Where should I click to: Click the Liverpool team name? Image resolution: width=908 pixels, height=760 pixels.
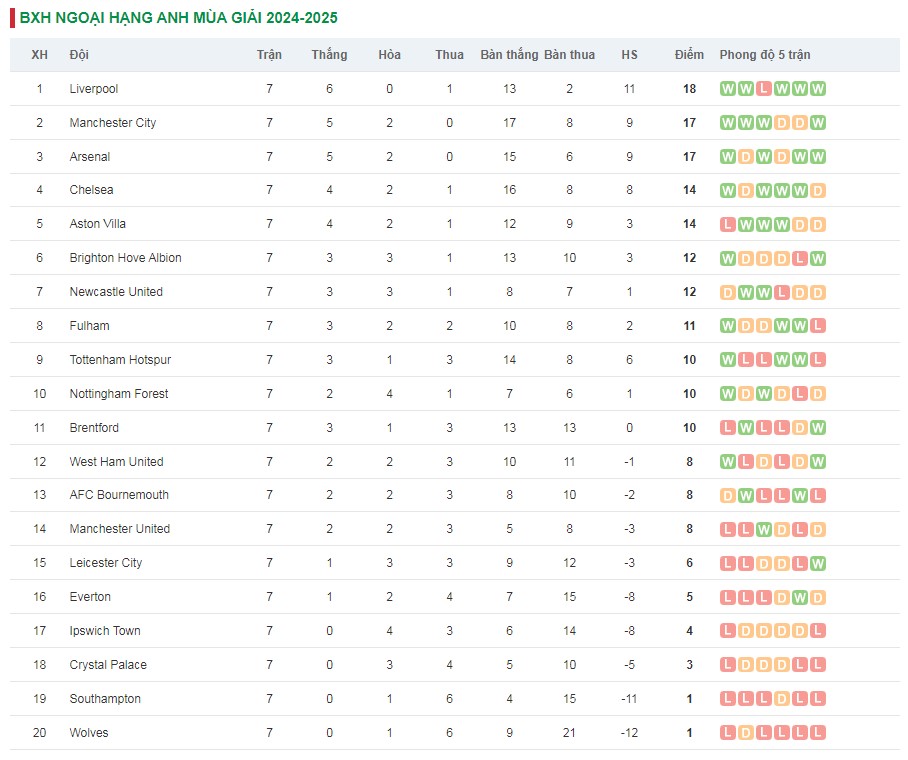pyautogui.click(x=94, y=89)
